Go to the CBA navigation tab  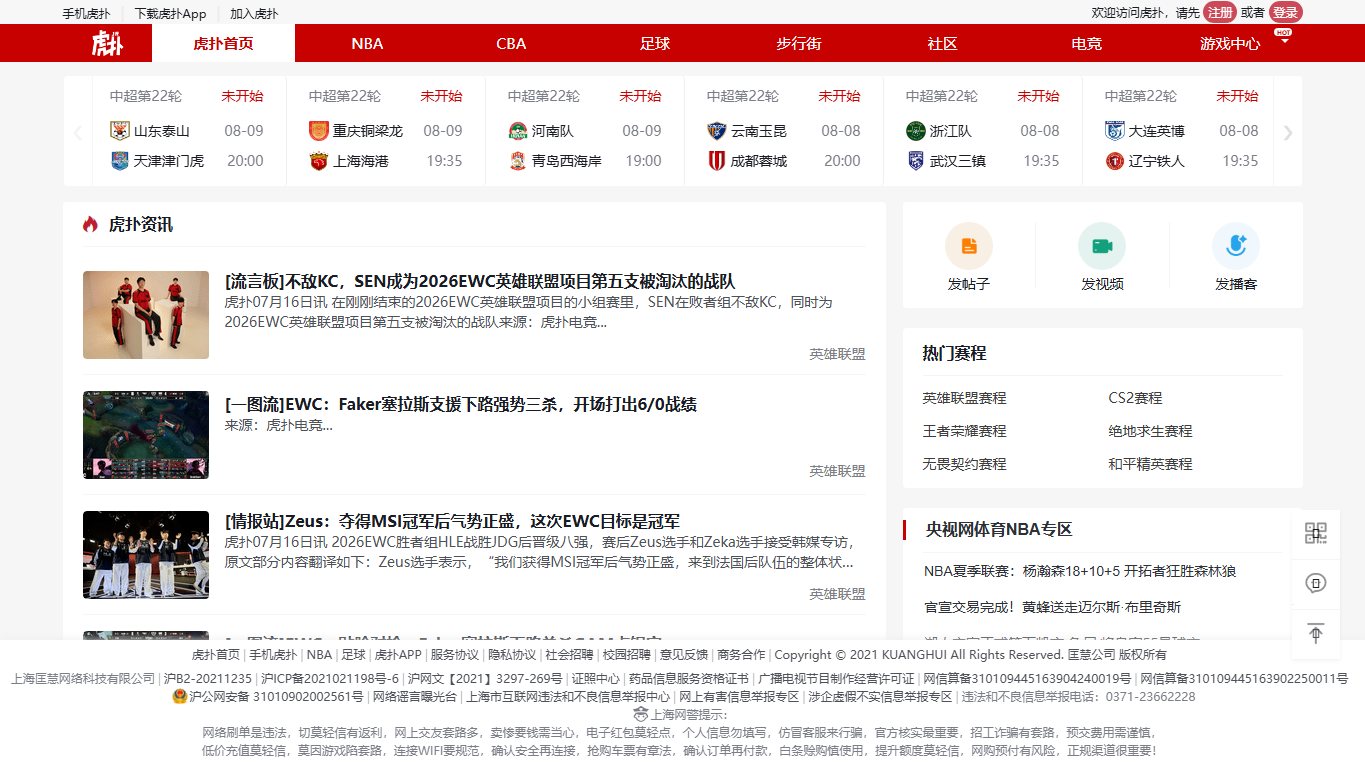tap(511, 43)
